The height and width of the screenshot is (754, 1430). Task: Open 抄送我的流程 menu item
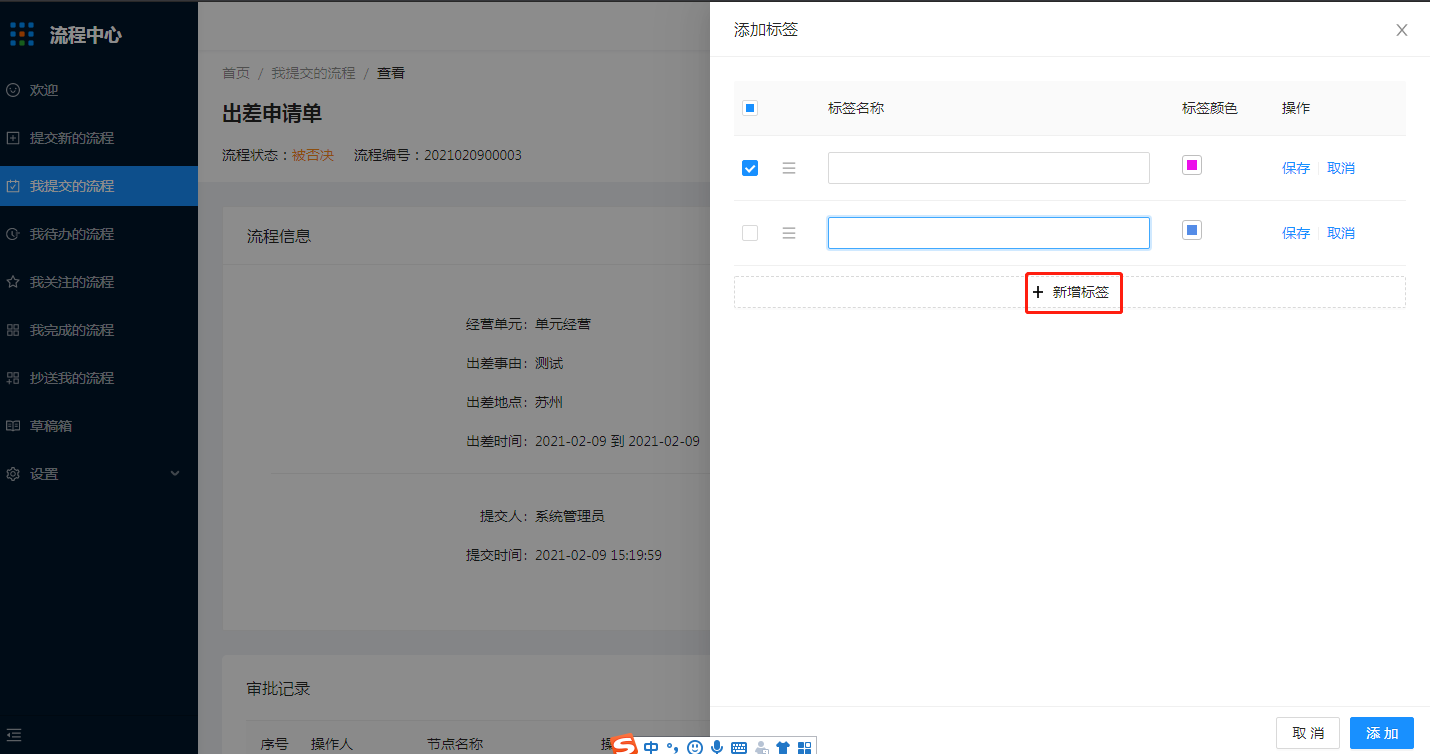[99, 378]
